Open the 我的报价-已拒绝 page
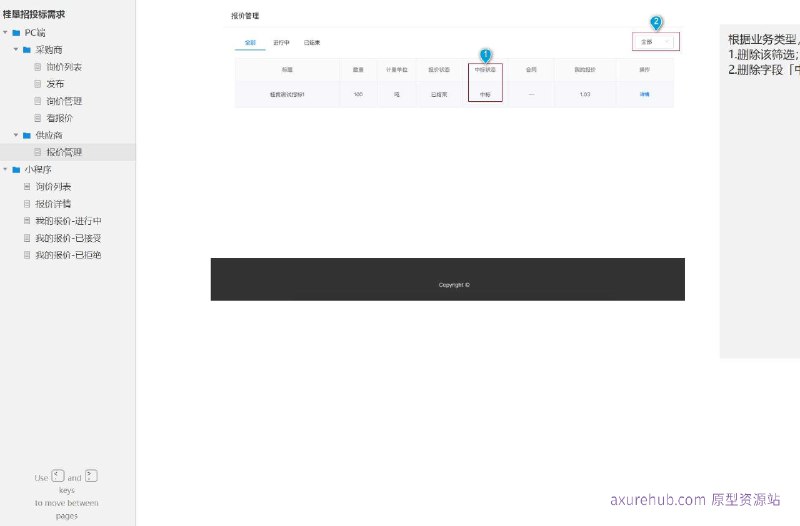Screen dimensions: 800x526 pyautogui.click(x=68, y=255)
